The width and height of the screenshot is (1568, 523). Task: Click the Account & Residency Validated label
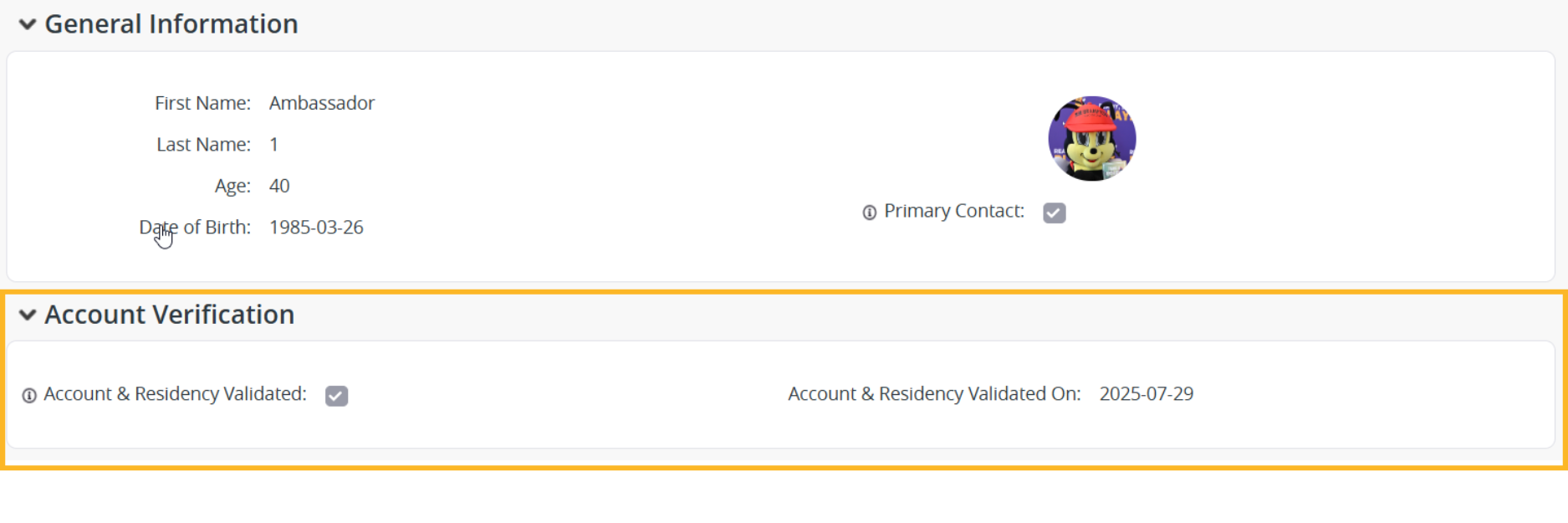175,394
